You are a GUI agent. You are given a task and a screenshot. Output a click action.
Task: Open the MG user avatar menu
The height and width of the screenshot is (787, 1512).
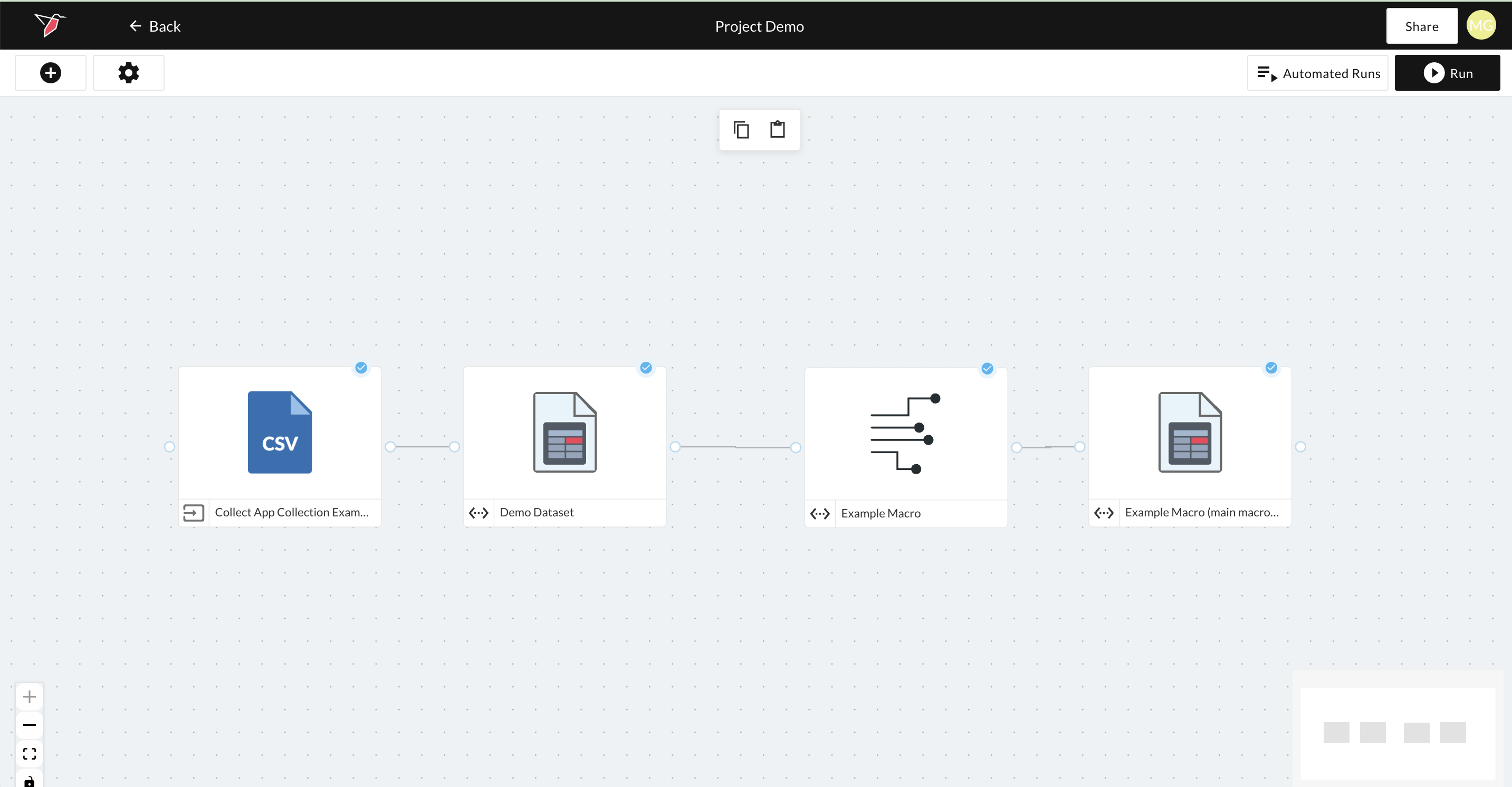[x=1481, y=25]
